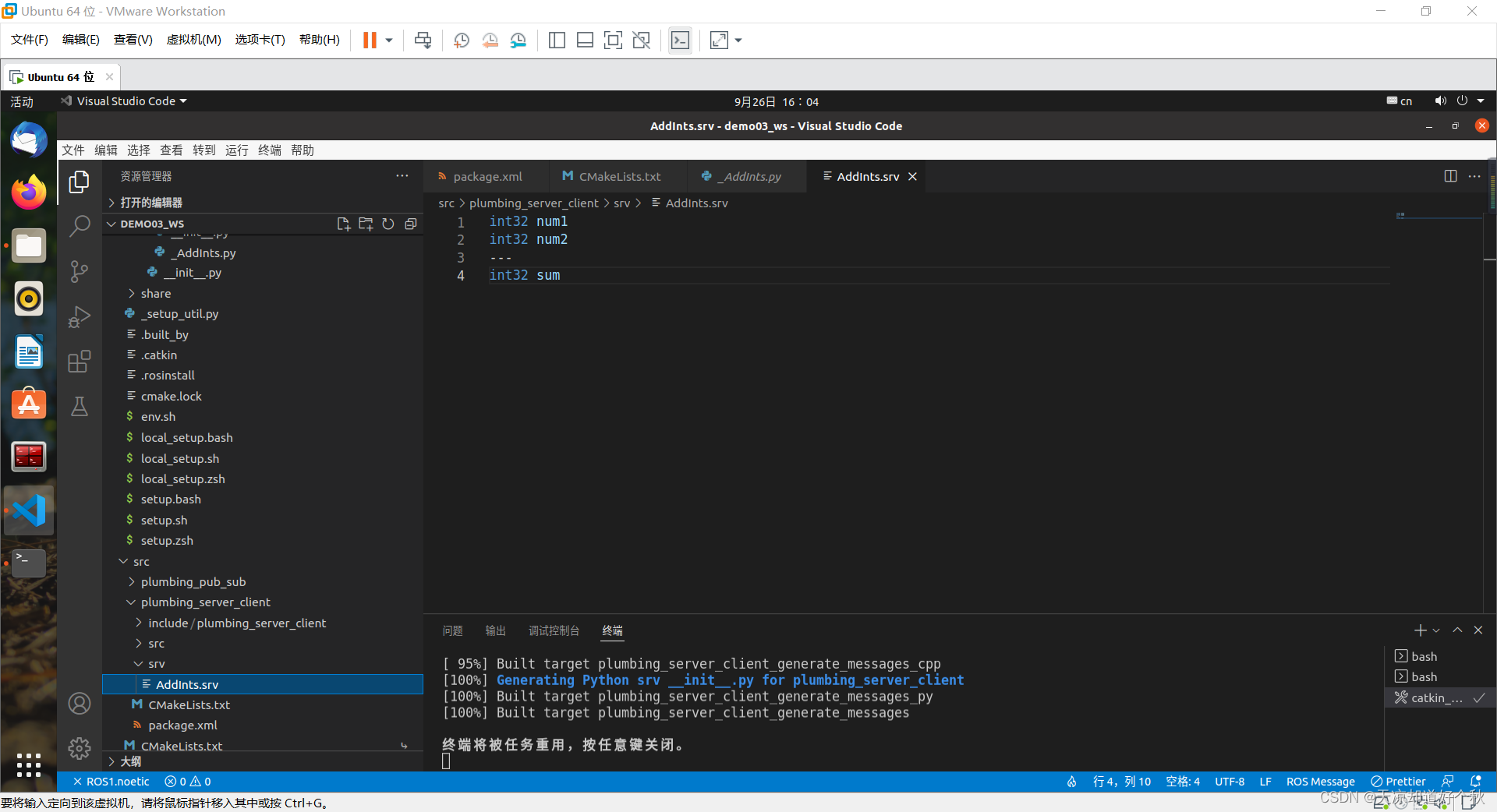Image resolution: width=1497 pixels, height=812 pixels.
Task: Open Source Control view
Action: point(79,271)
